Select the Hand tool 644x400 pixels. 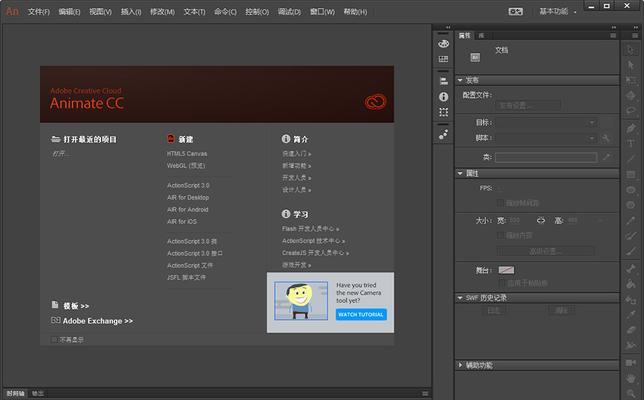point(631,378)
